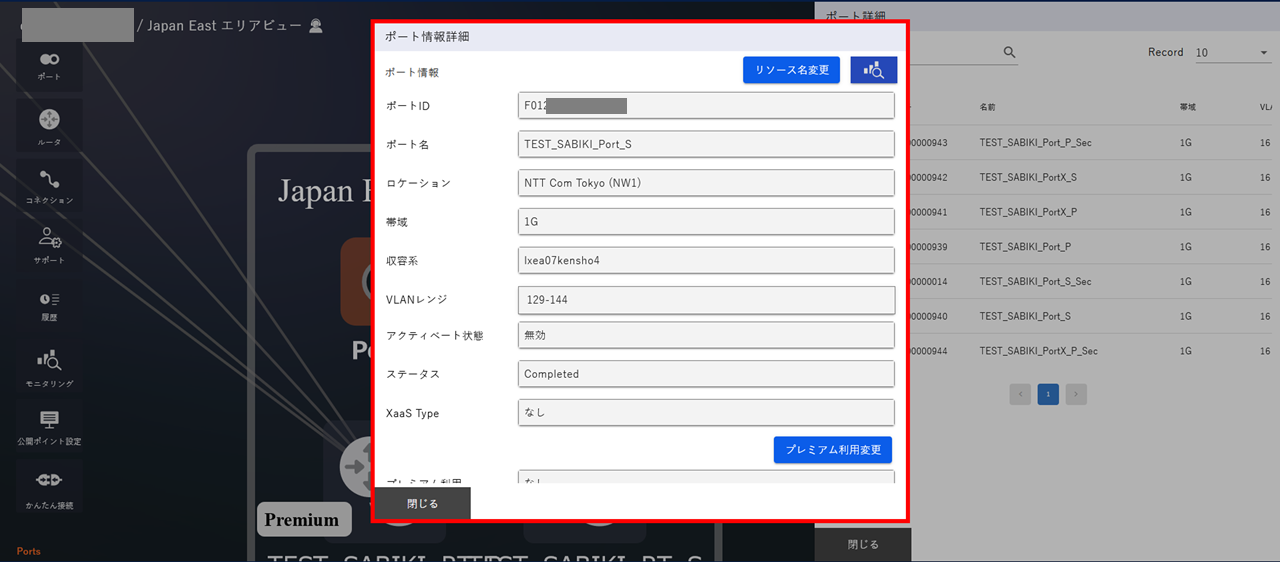The height and width of the screenshot is (562, 1280).
Task: Click the ロケーション field NTT Com Tokyo
Action: pyautogui.click(x=706, y=183)
